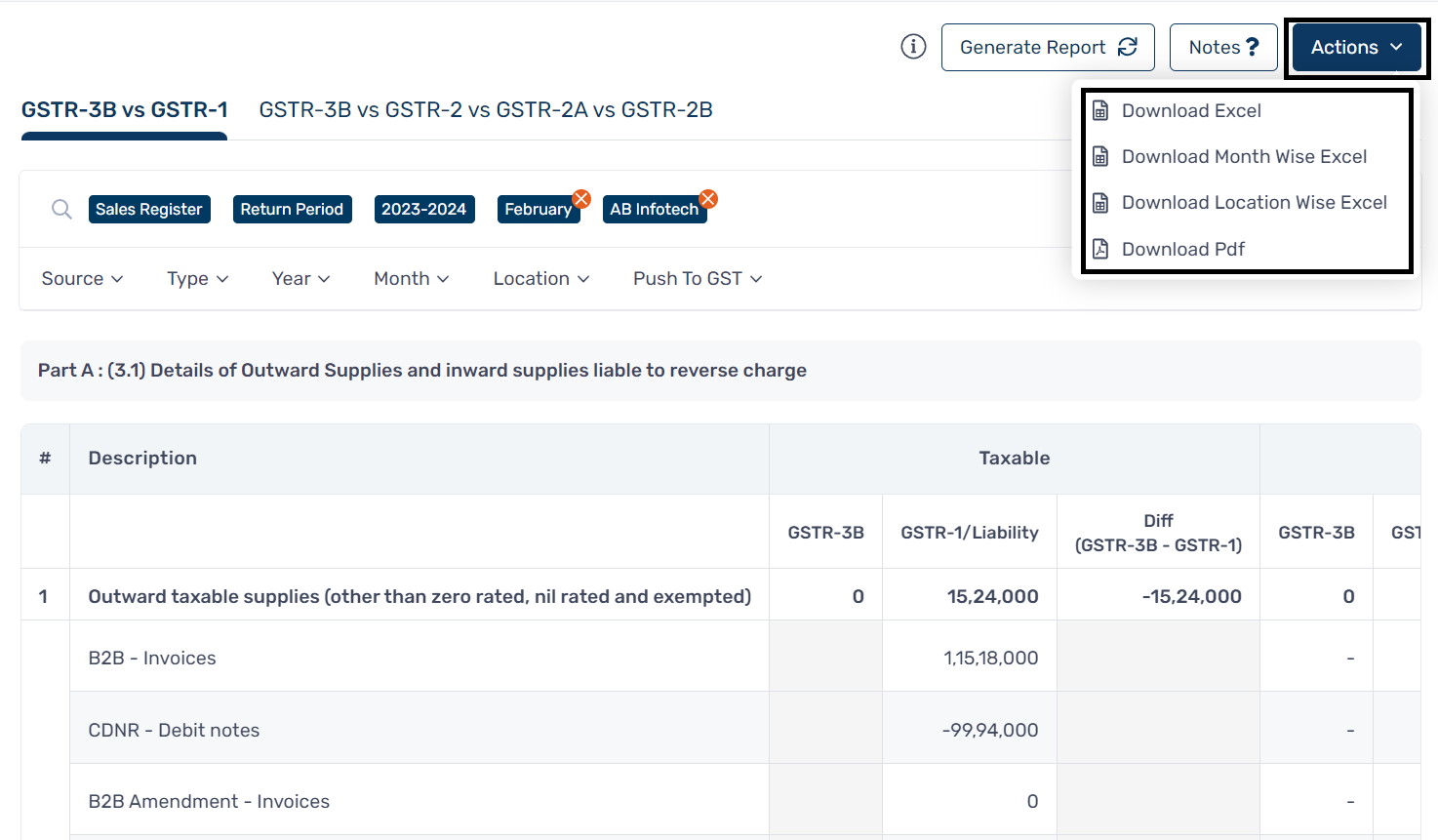Open the Year filter dropdown
The image size is (1438, 840).
tap(301, 279)
